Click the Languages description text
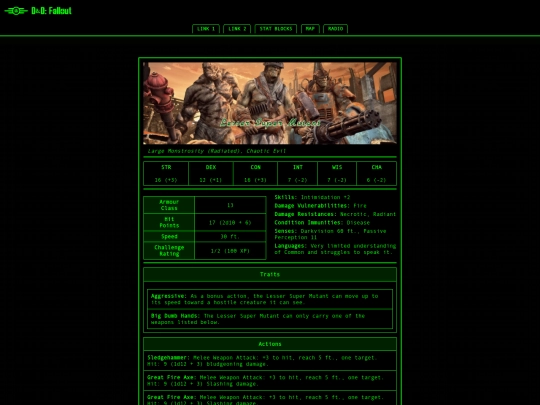 pyautogui.click(x=335, y=249)
